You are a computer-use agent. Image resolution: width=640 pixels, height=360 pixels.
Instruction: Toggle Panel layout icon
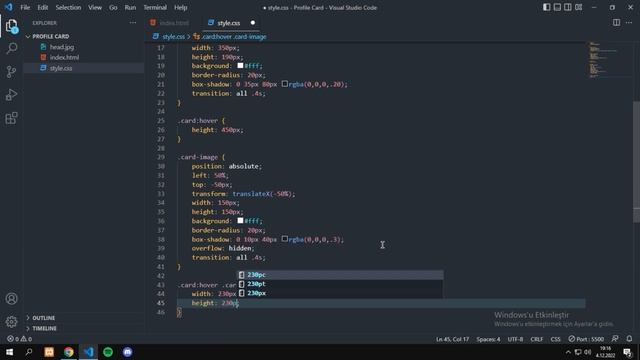coord(557,7)
